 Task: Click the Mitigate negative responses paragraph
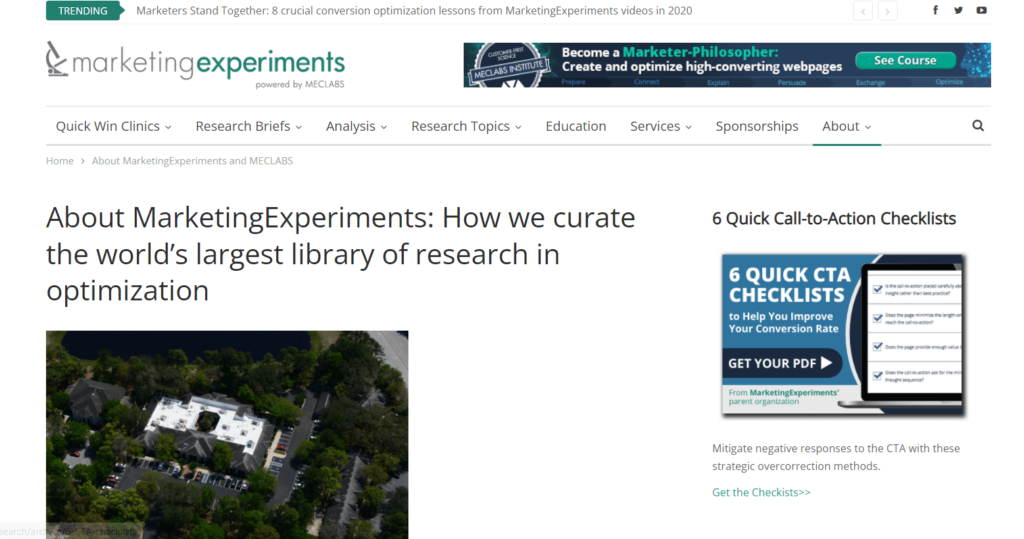(x=836, y=457)
